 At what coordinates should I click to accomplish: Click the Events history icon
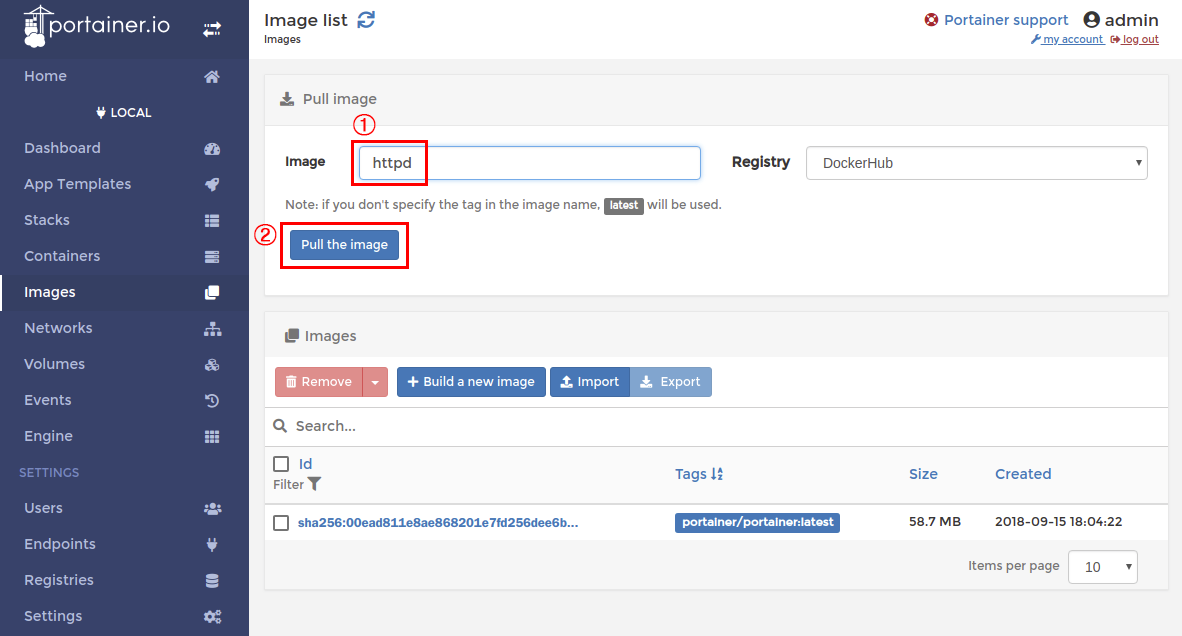[x=211, y=401]
